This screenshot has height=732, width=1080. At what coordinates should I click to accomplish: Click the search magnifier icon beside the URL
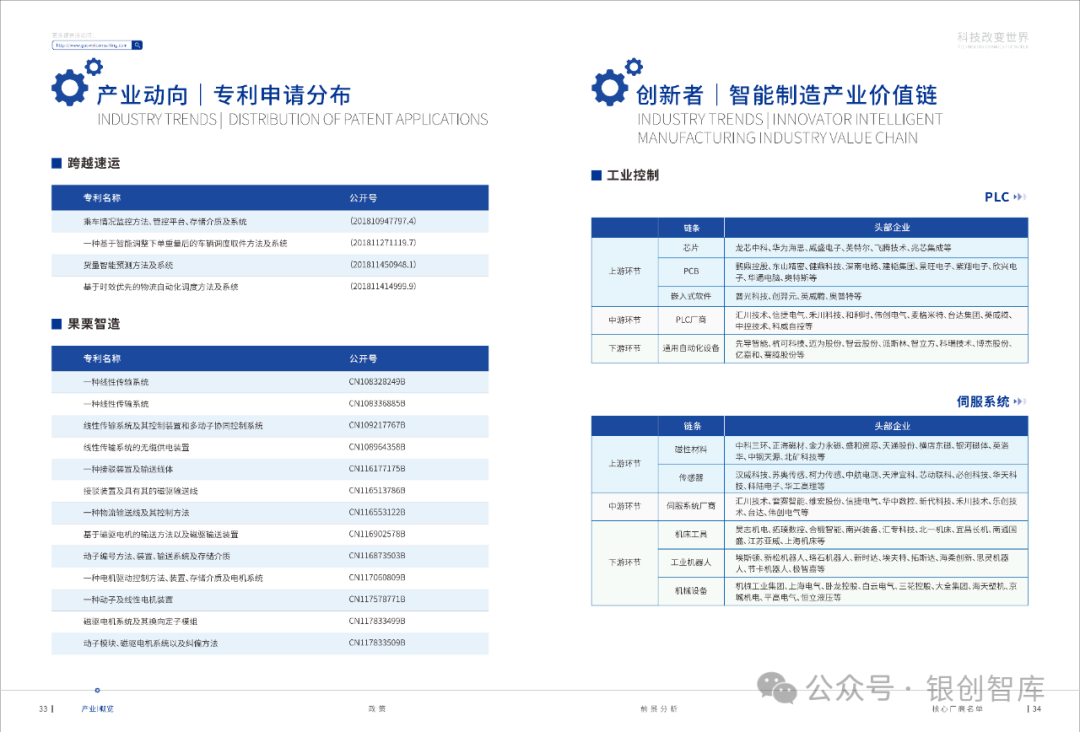[137, 45]
